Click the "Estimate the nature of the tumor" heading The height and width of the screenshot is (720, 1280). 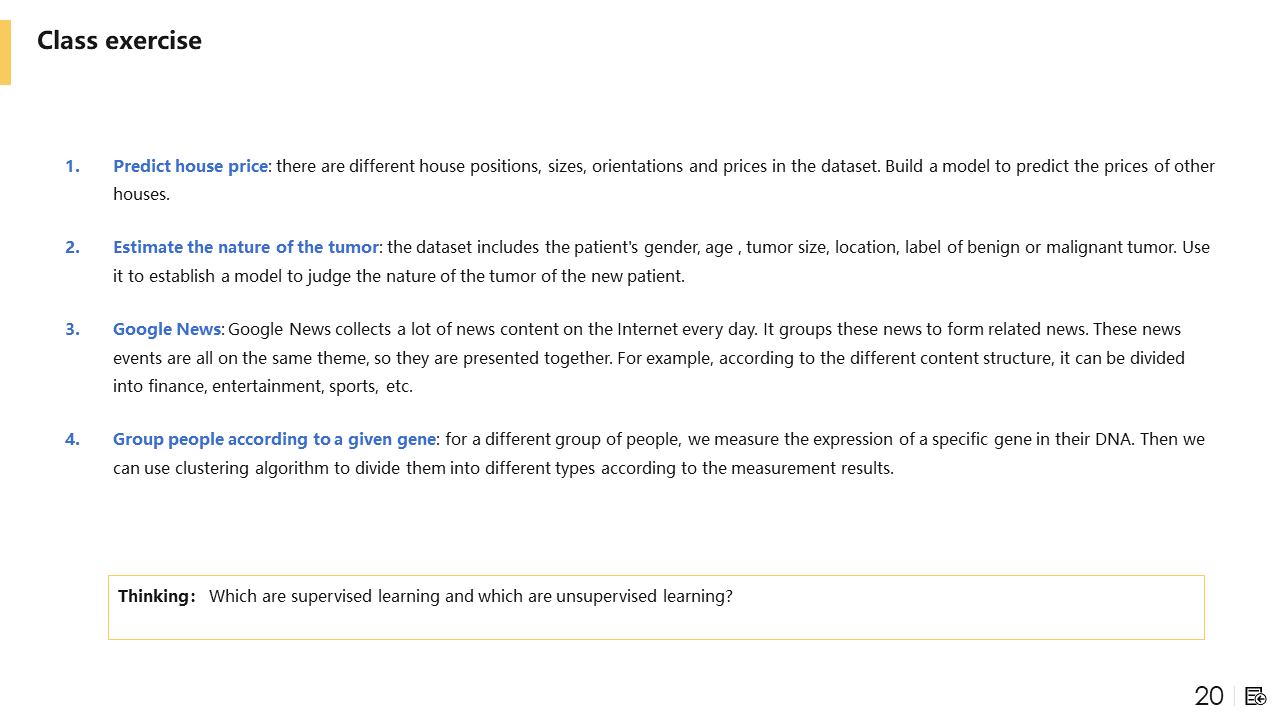pyautogui.click(x=246, y=247)
